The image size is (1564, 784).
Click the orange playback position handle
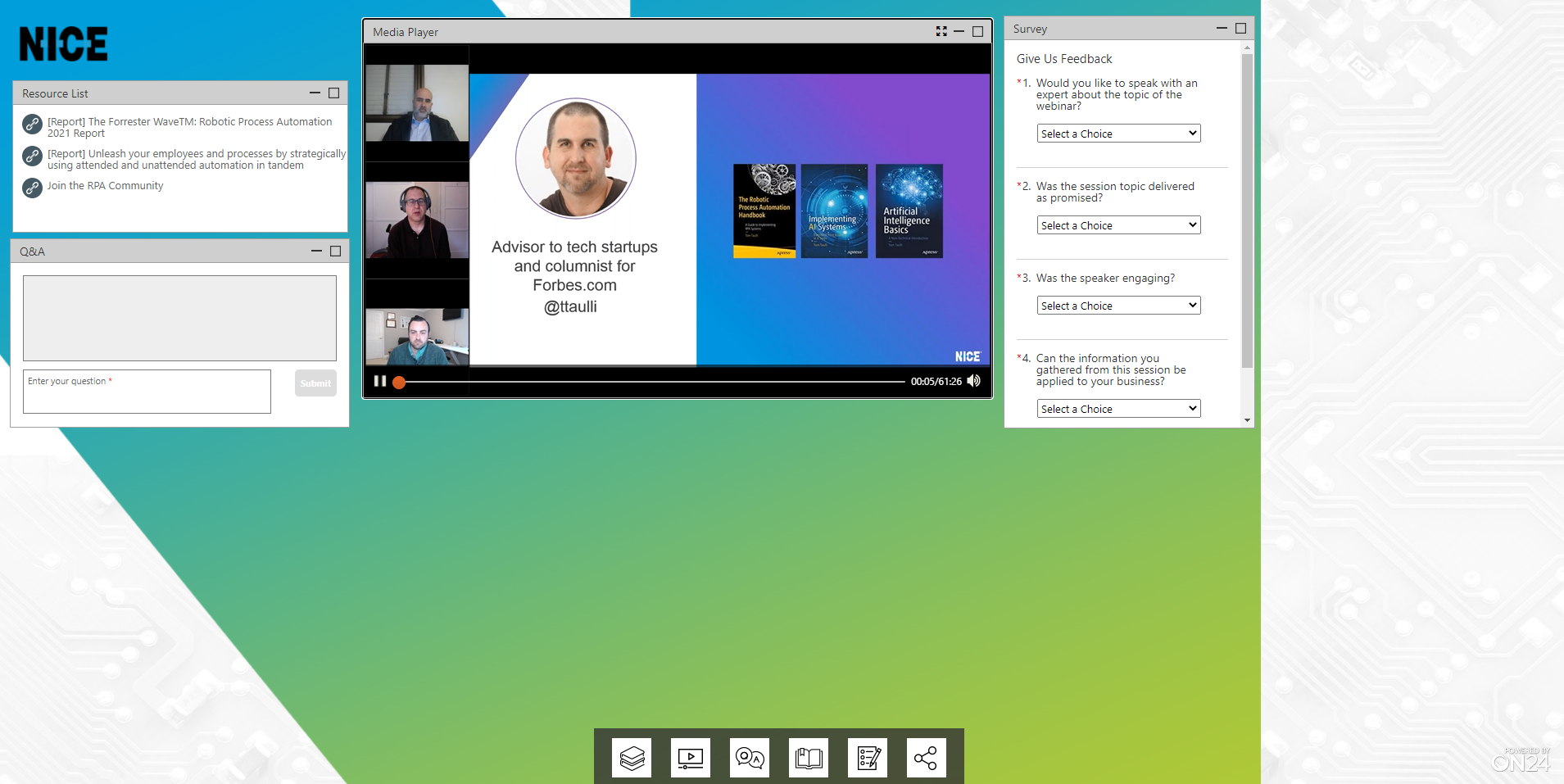(399, 382)
